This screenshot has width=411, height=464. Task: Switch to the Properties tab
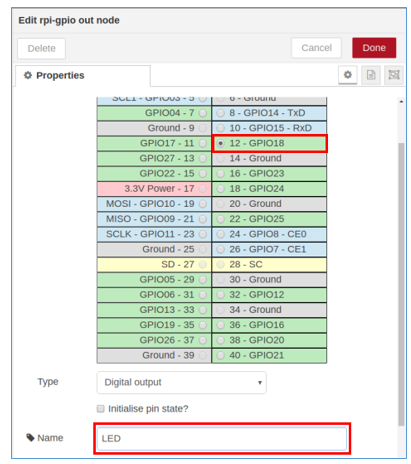coord(82,76)
